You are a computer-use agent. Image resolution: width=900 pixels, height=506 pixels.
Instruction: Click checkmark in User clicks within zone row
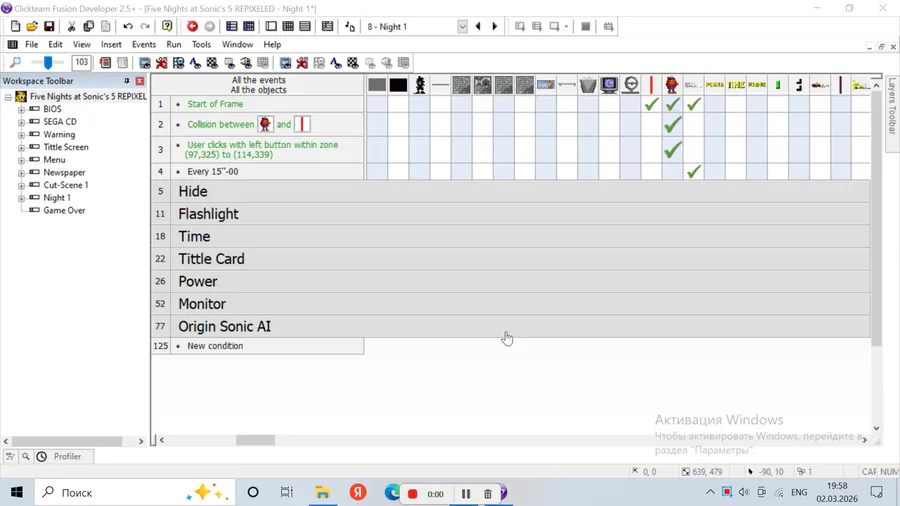[x=672, y=150]
